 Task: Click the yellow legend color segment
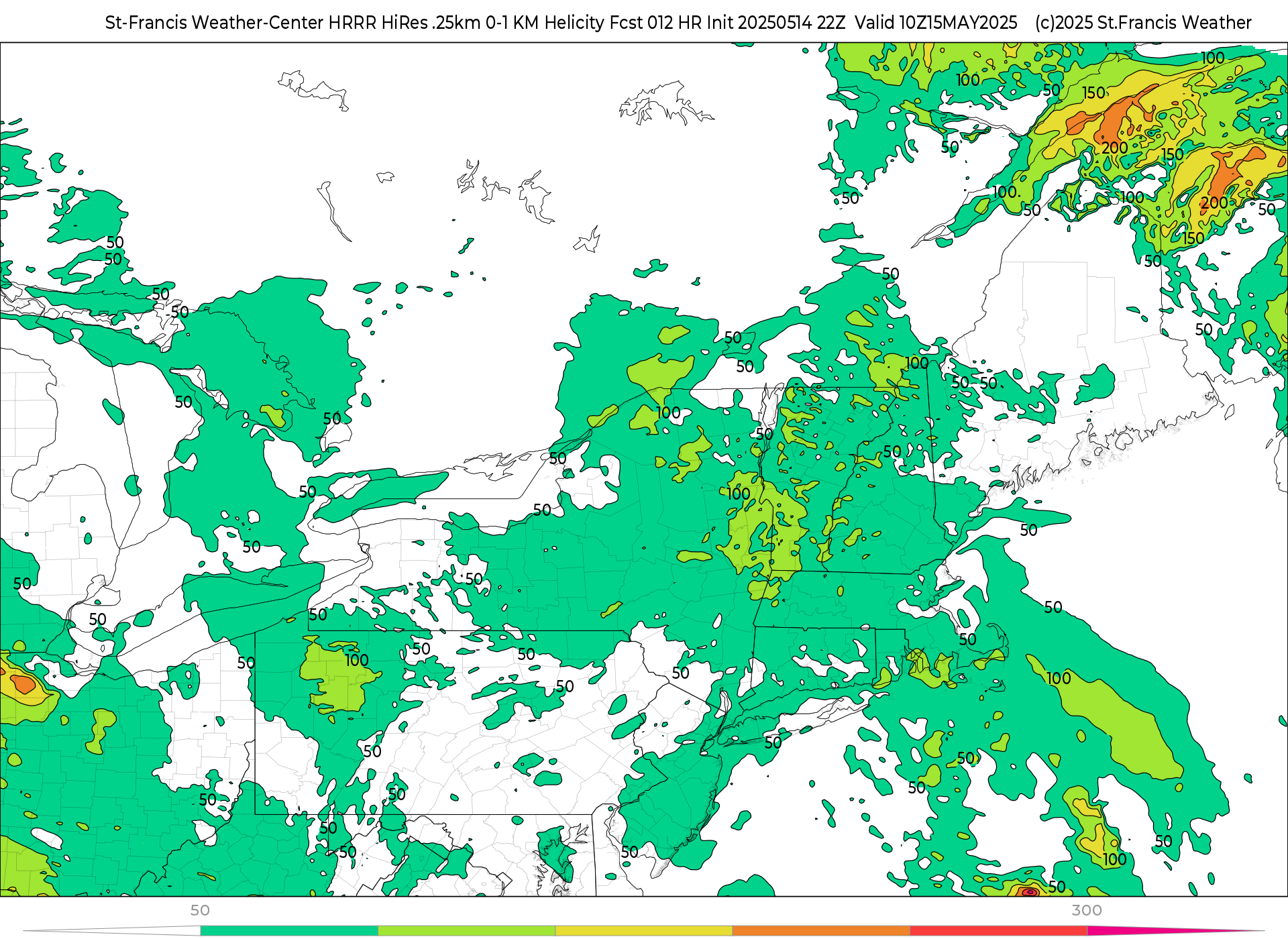tap(644, 931)
